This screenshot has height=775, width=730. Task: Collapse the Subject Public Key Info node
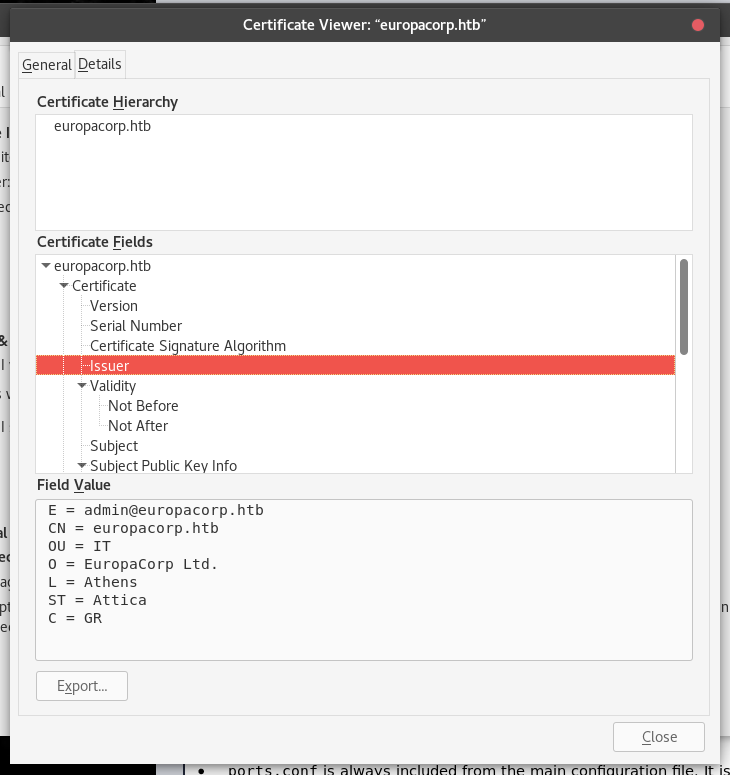(82, 466)
